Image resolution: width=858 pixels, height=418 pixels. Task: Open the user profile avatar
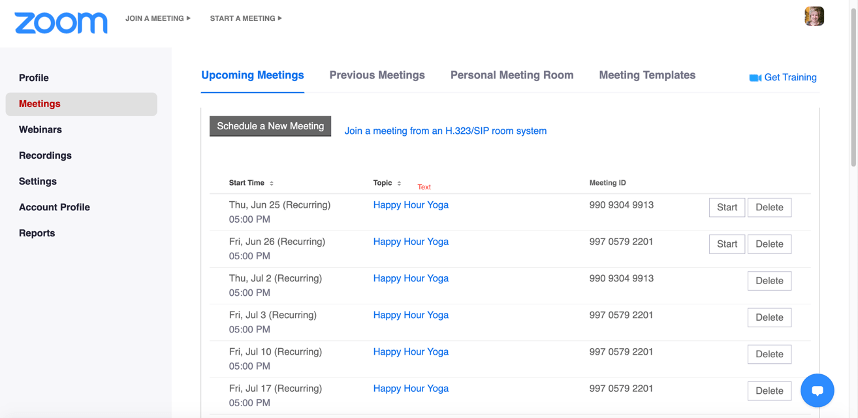(814, 17)
